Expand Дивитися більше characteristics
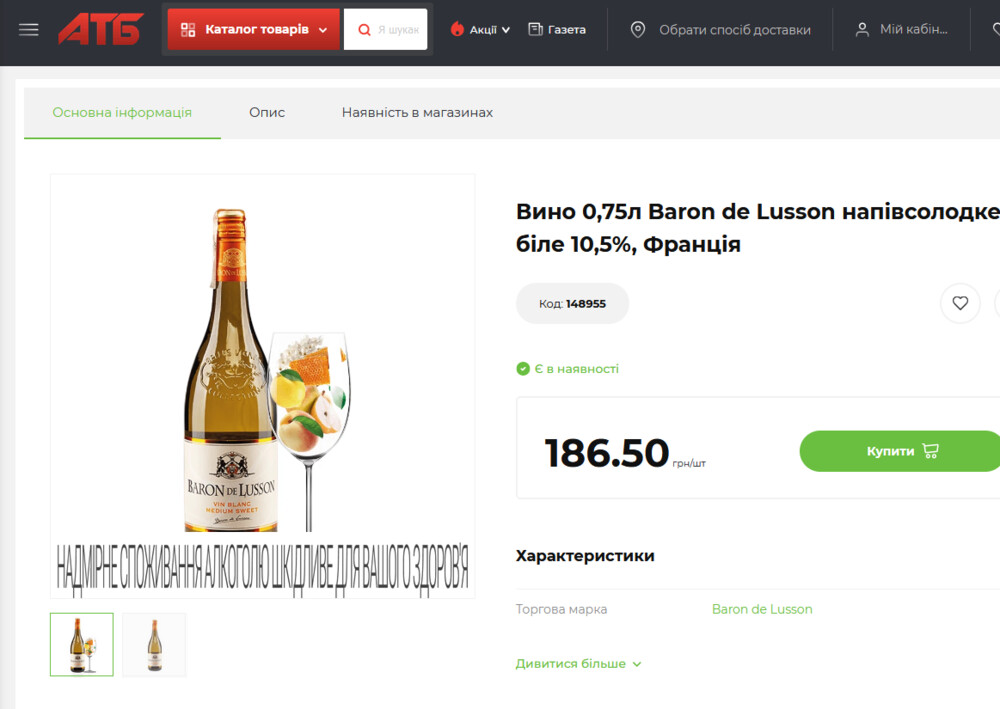Viewport: 1000px width, 709px height. coord(578,664)
